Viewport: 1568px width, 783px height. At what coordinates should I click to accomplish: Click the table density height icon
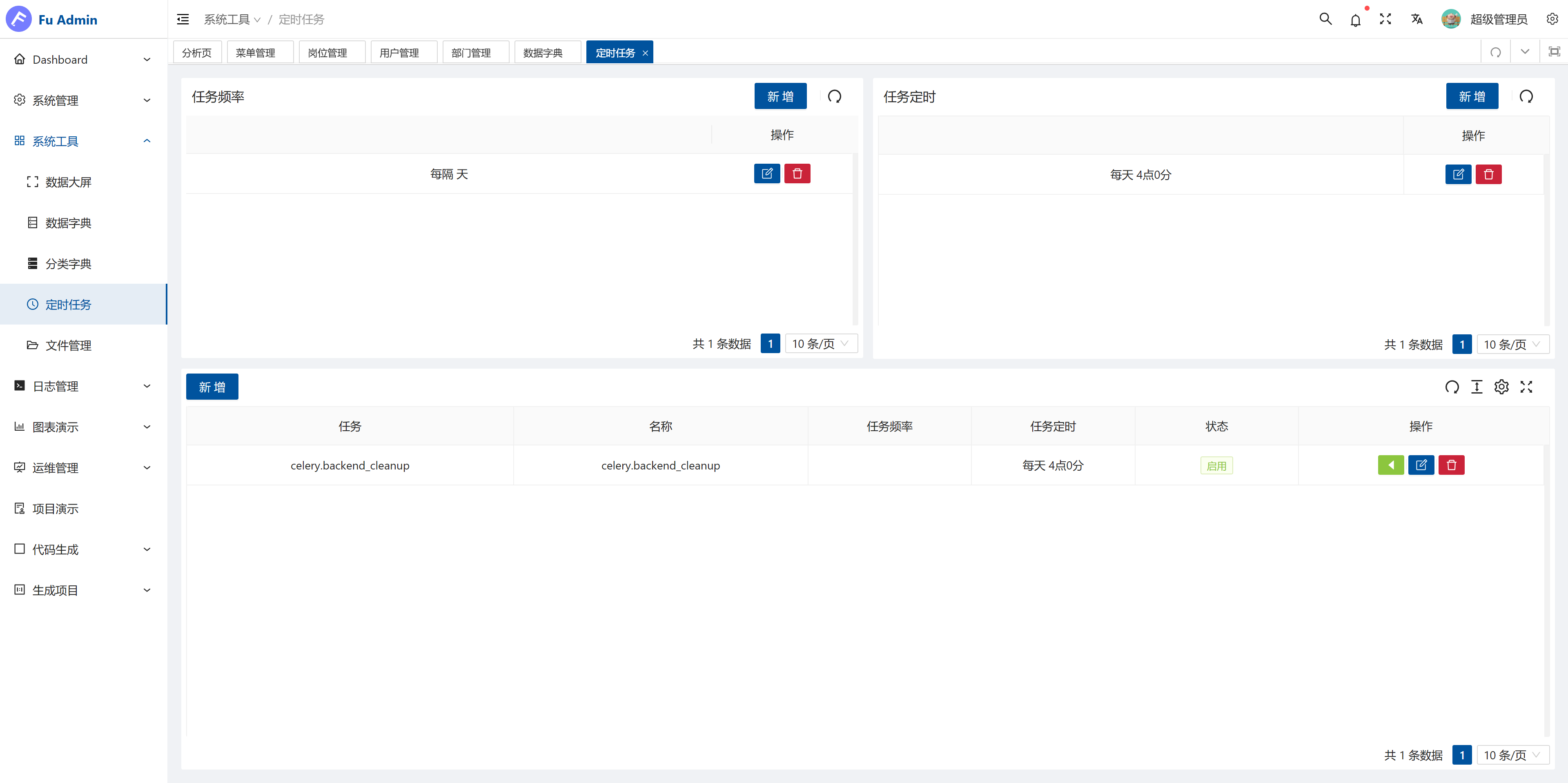(x=1476, y=387)
